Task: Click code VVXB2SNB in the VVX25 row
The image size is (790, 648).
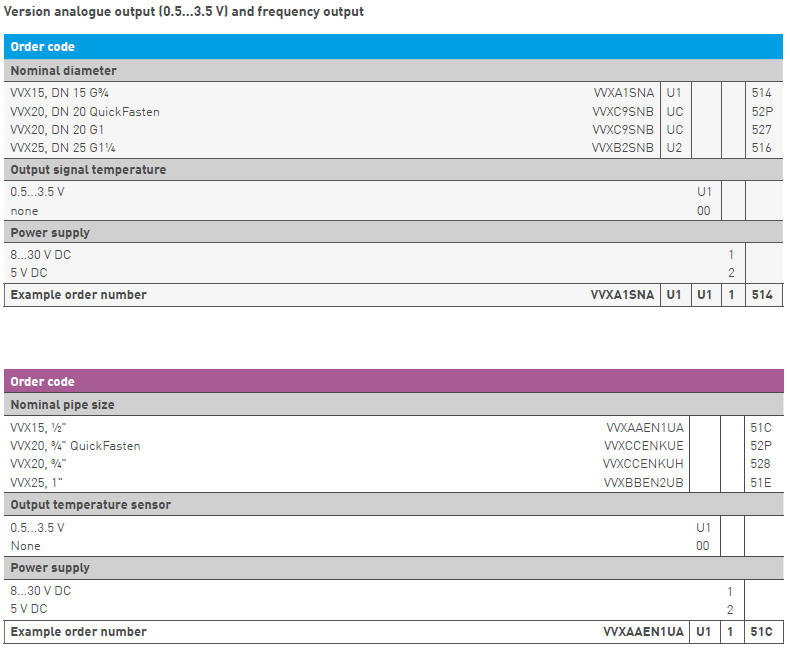Action: [623, 148]
